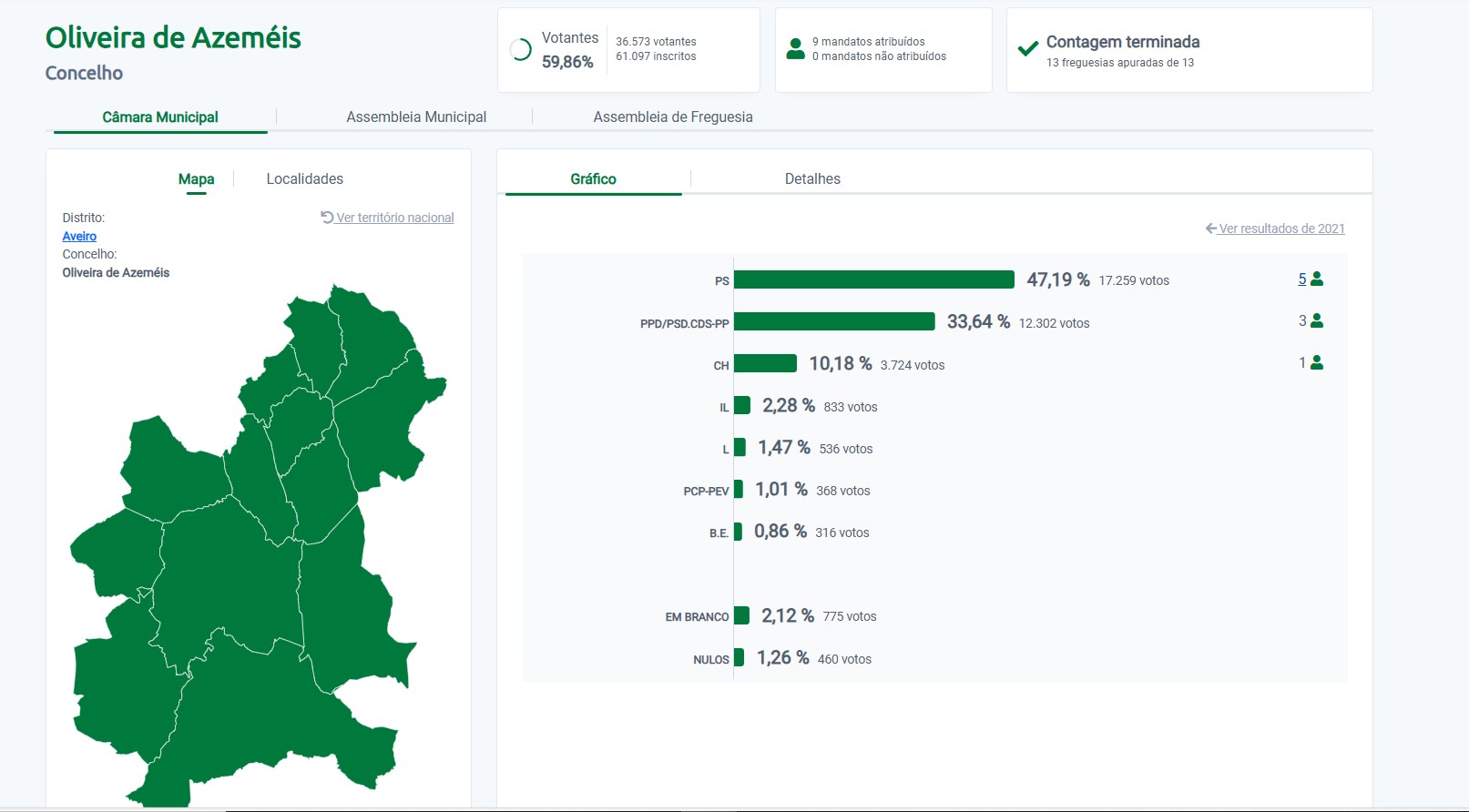Image resolution: width=1469 pixels, height=812 pixels.
Task: Switch to the Detalhes results view
Action: pos(812,179)
